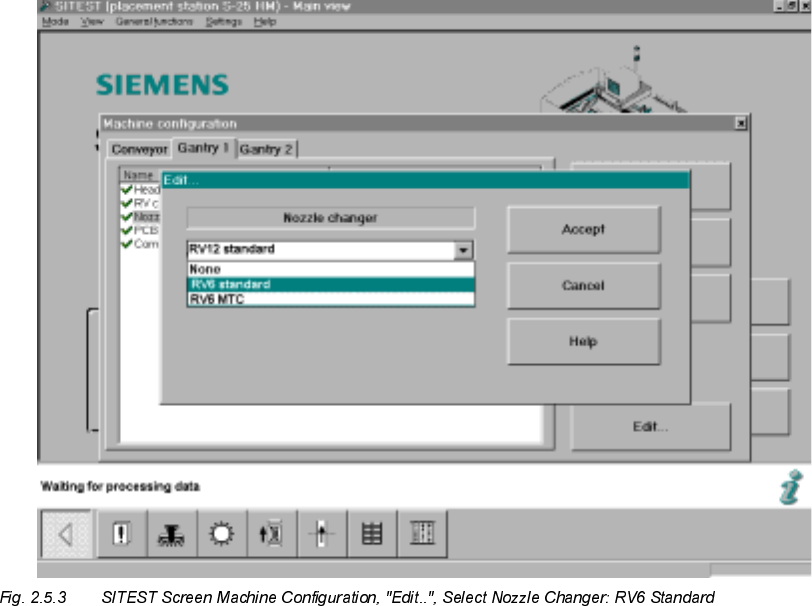Image resolution: width=812 pixels, height=606 pixels.
Task: Click the Waiting for processing data status text
Action: click(x=120, y=486)
